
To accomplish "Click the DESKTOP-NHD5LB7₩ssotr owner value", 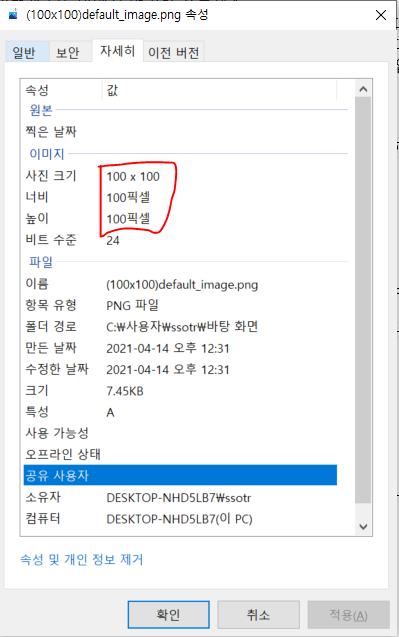I will [x=179, y=498].
